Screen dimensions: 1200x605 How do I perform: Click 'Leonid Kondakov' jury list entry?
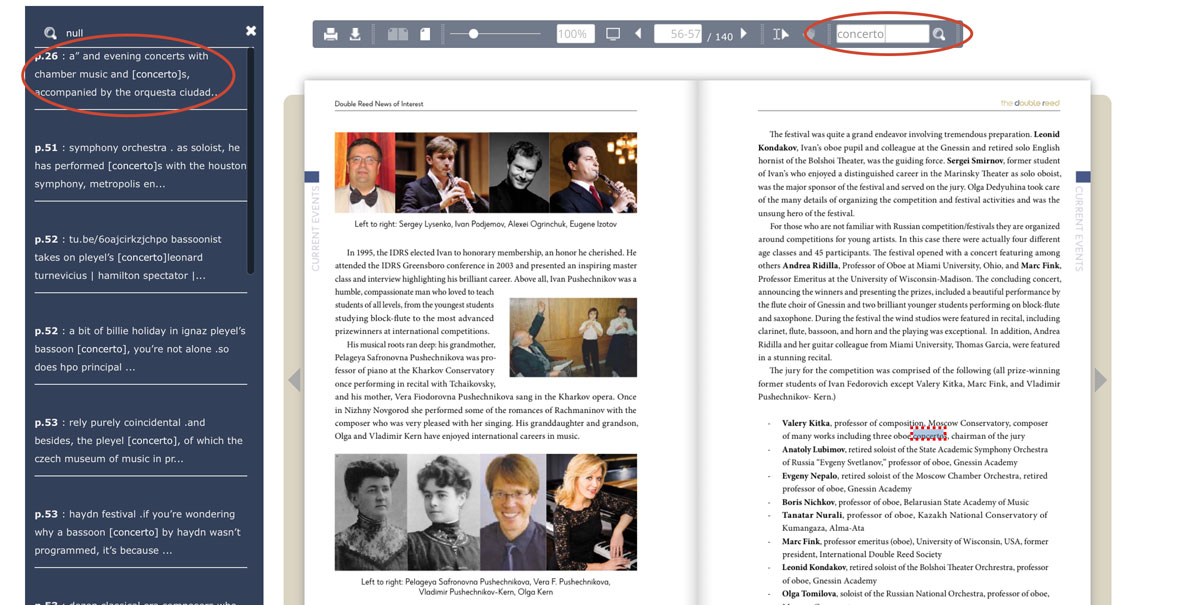point(915,574)
